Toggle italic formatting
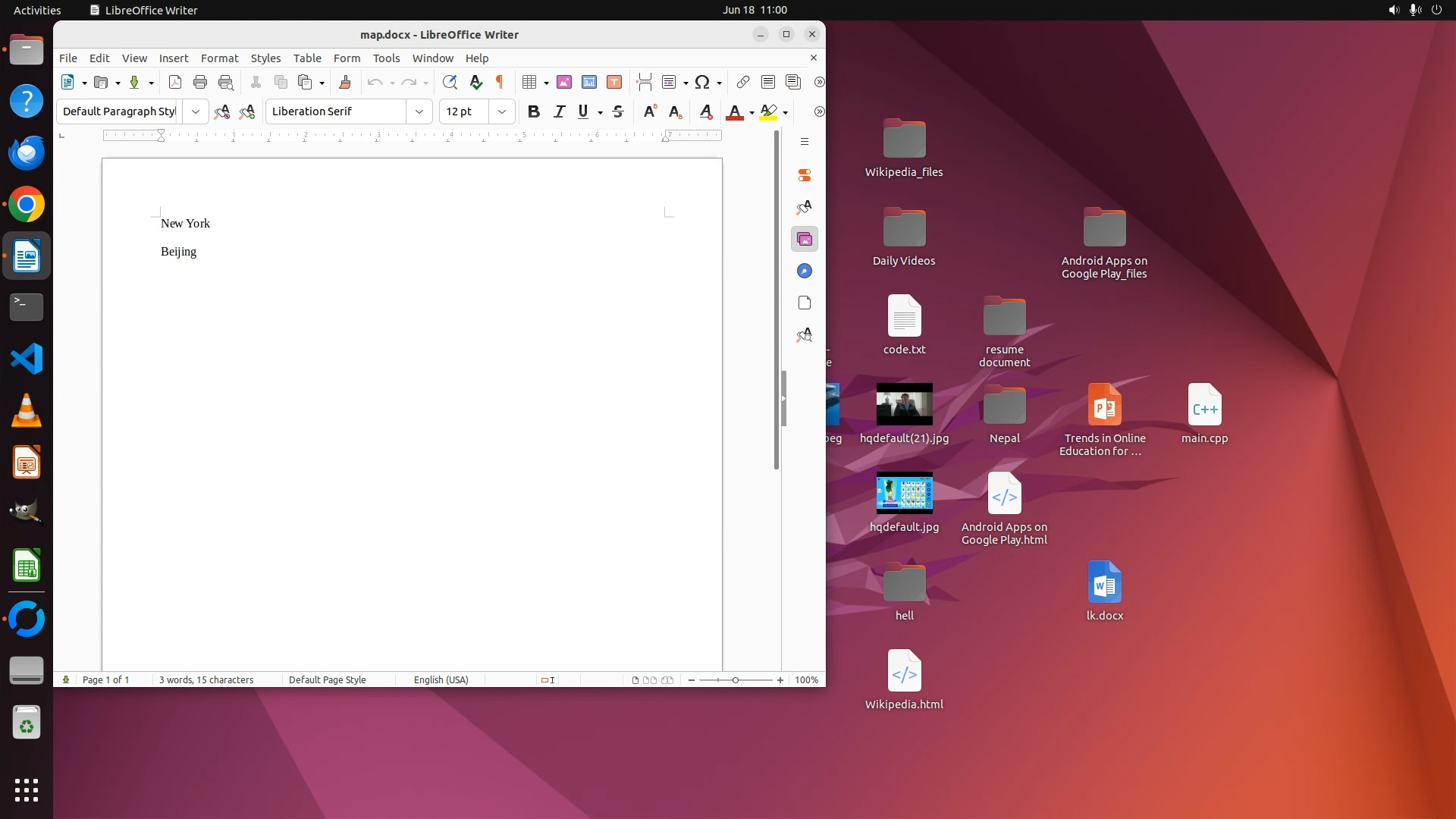 coord(559,111)
